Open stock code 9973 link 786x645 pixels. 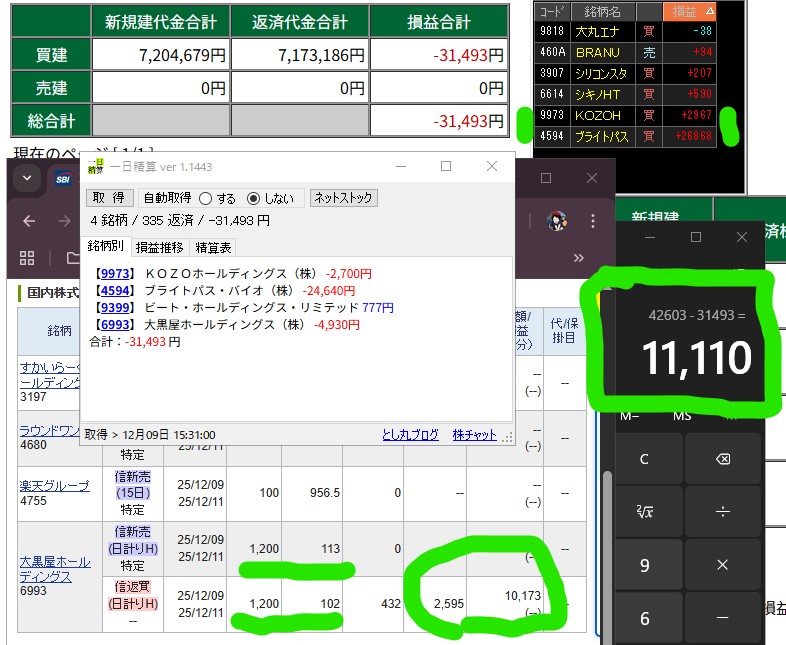pos(112,273)
